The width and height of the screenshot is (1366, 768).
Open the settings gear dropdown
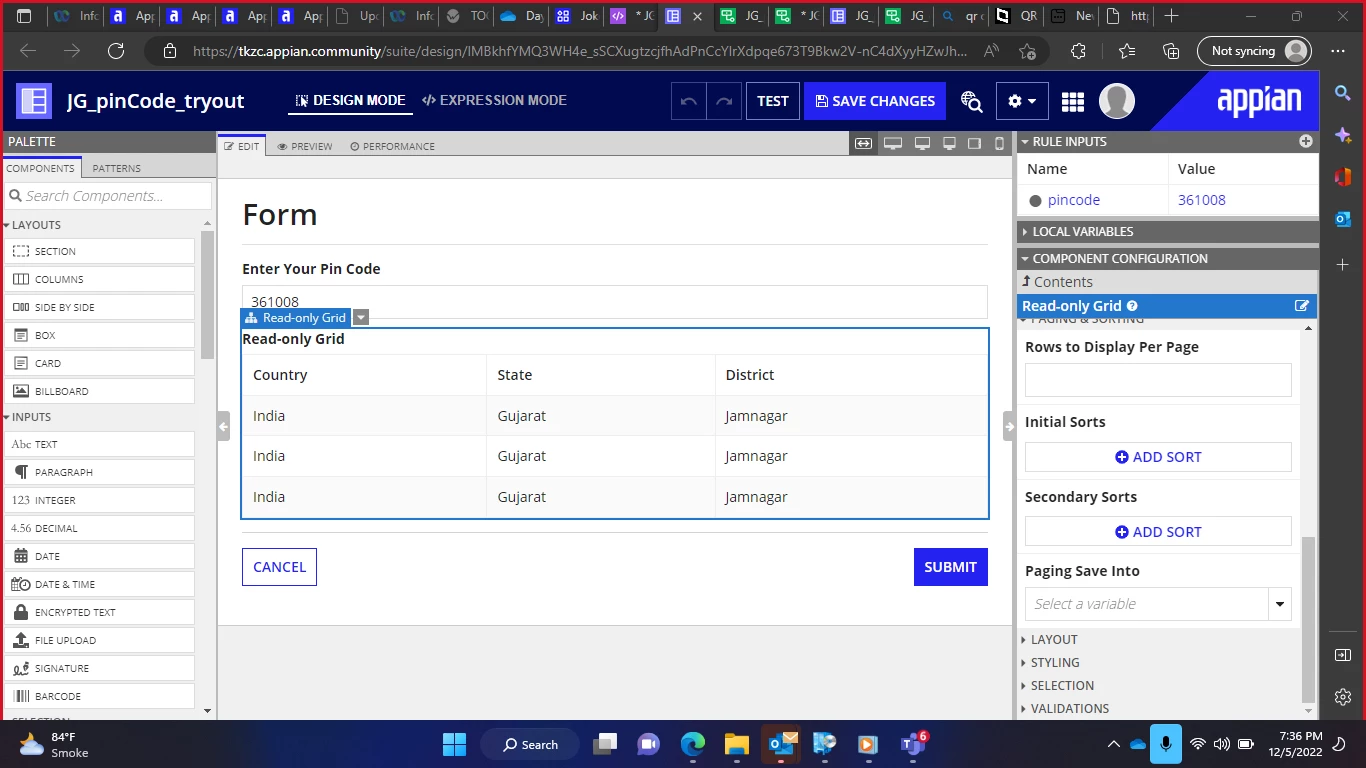click(x=1022, y=101)
